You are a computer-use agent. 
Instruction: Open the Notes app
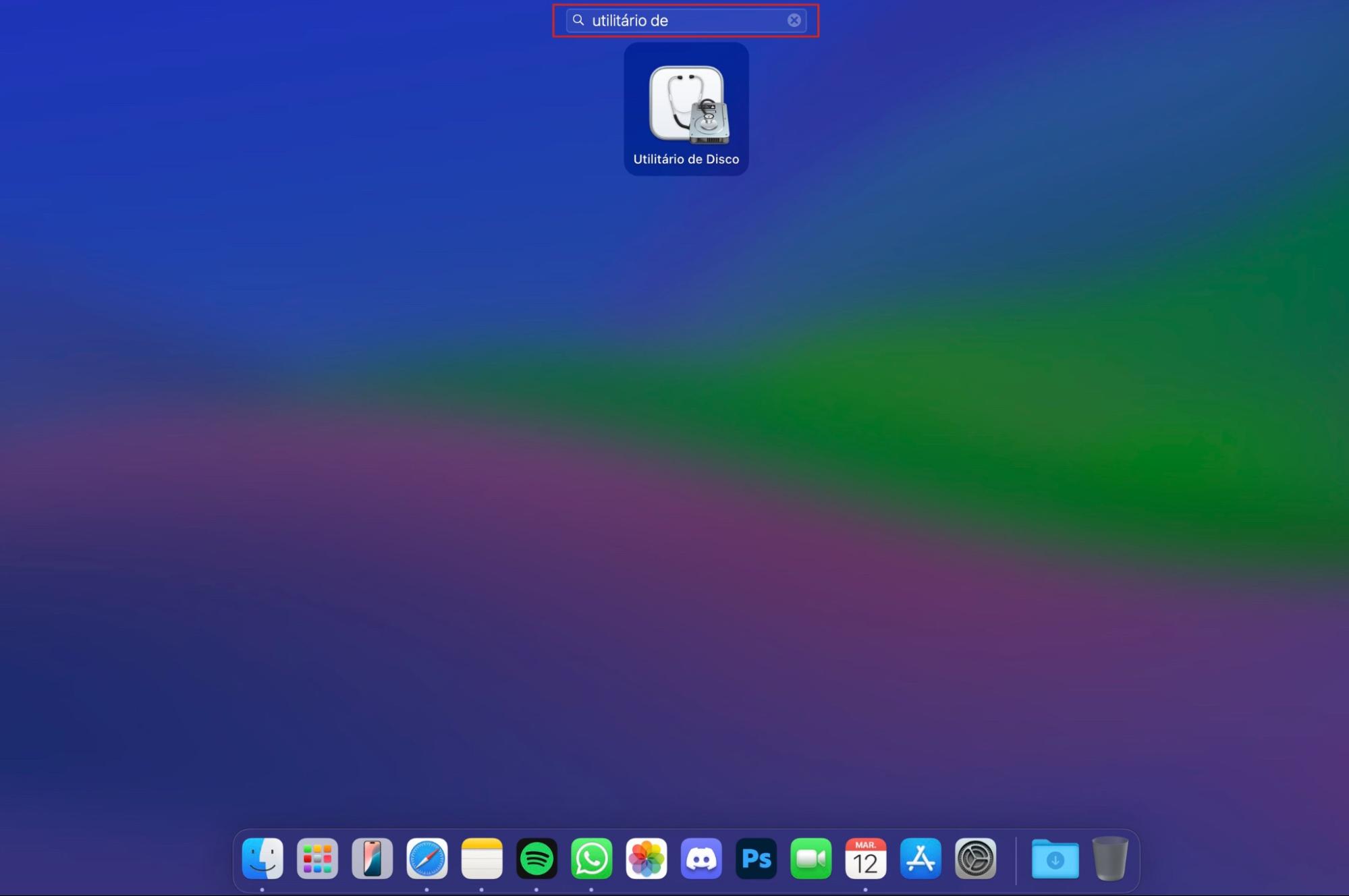pyautogui.click(x=482, y=859)
